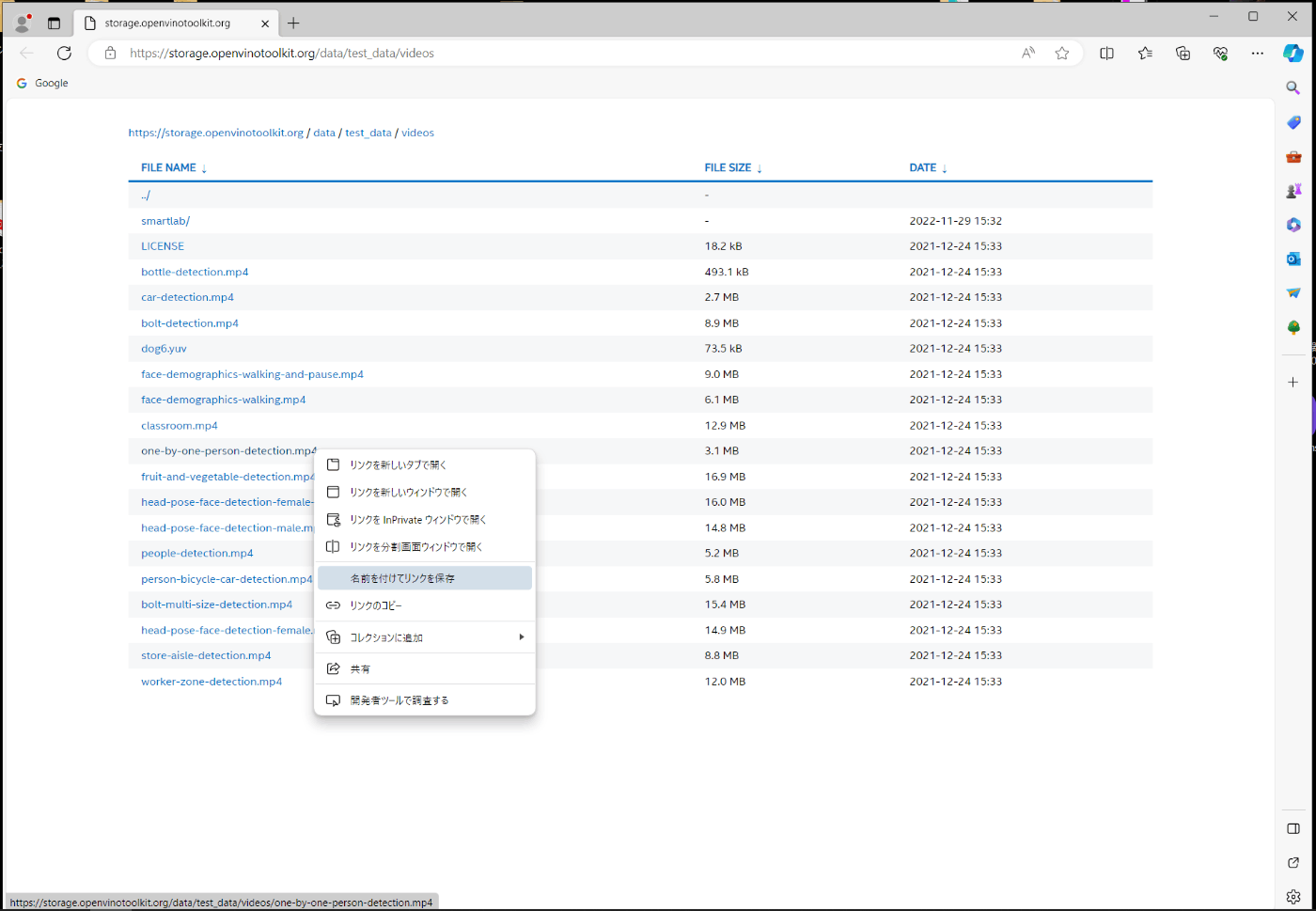Screen dimensions: 1316x911
Task: Click breadcrumb root storage.openvinotoolkit.org link
Action: [216, 133]
